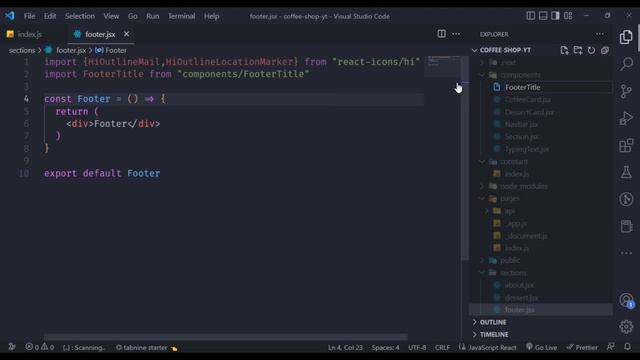Open the Terminal menu
This screenshot has width=640, height=360.
(182, 16)
